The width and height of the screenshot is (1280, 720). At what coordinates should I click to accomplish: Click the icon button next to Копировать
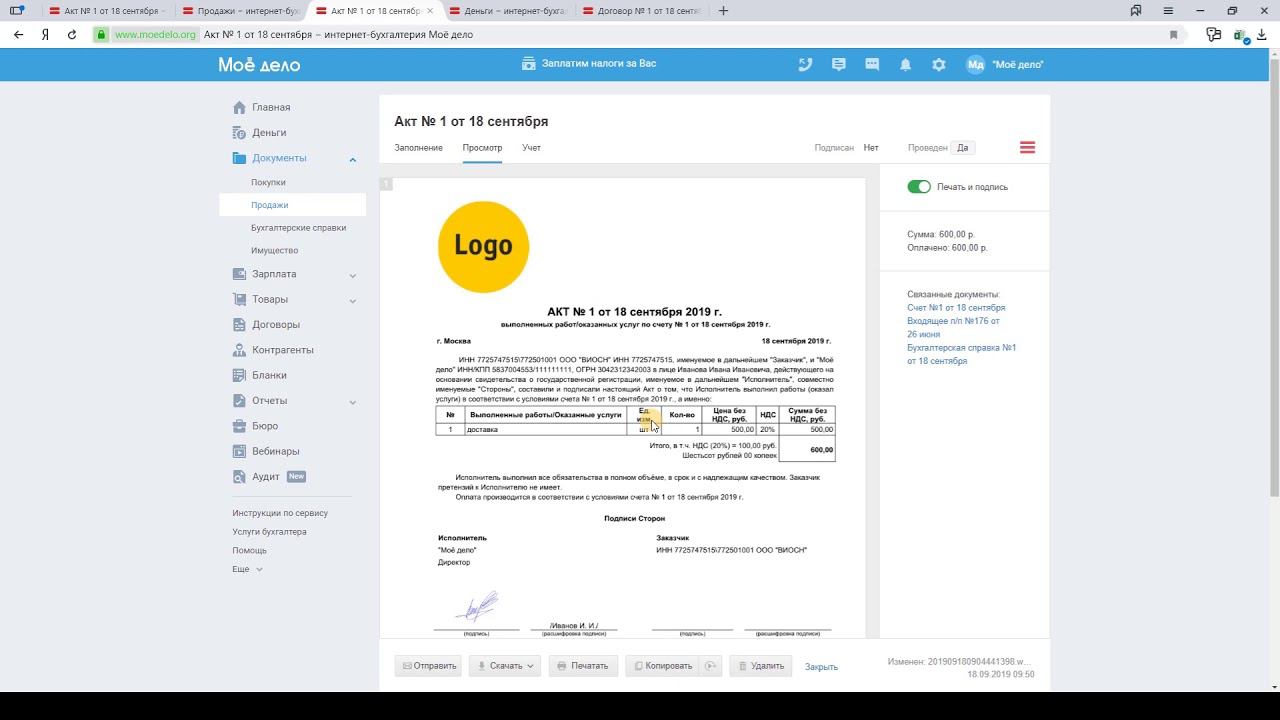711,666
